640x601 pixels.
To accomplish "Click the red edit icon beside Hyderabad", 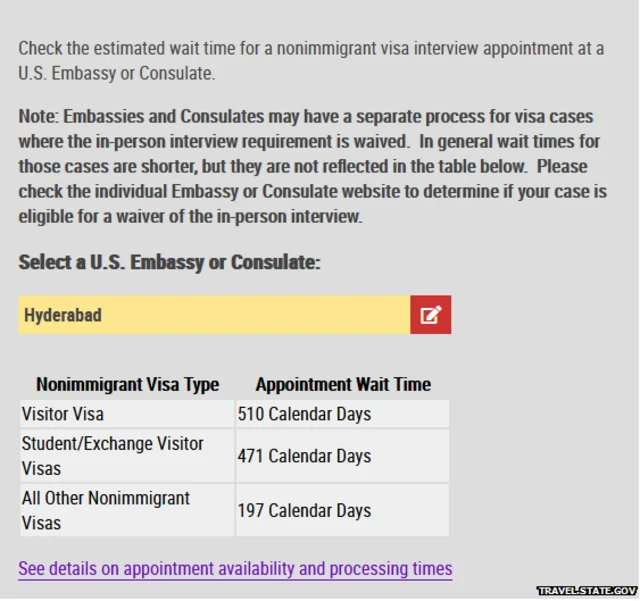I will [x=430, y=315].
